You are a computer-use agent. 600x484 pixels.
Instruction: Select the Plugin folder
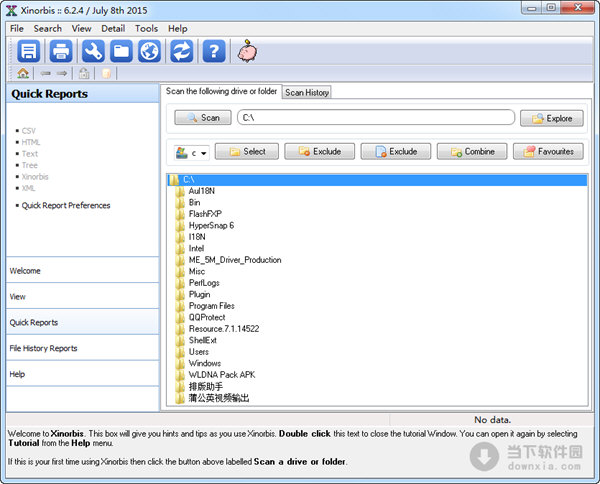[x=199, y=294]
